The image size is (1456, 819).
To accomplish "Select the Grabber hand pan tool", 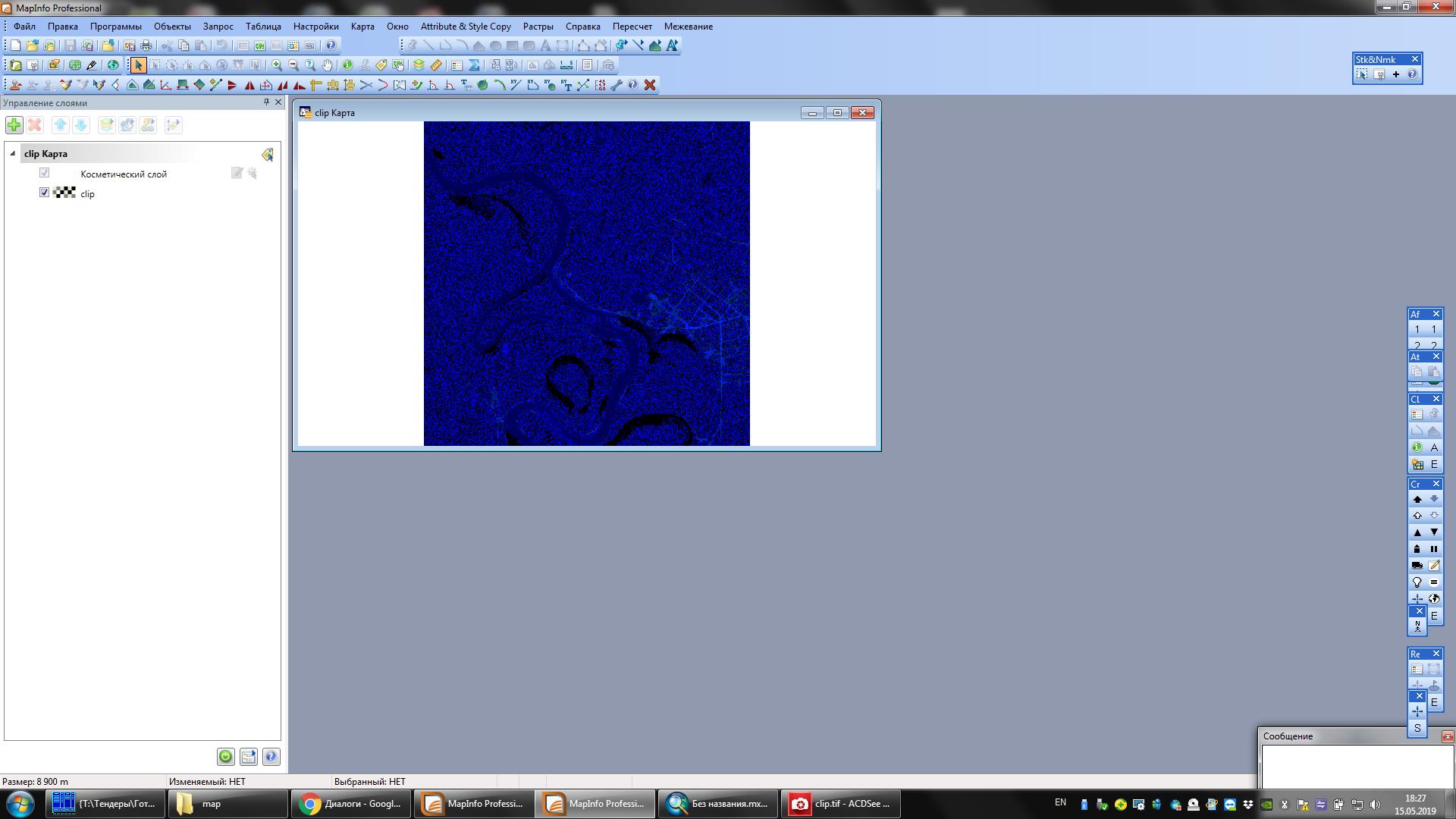I will click(x=327, y=65).
